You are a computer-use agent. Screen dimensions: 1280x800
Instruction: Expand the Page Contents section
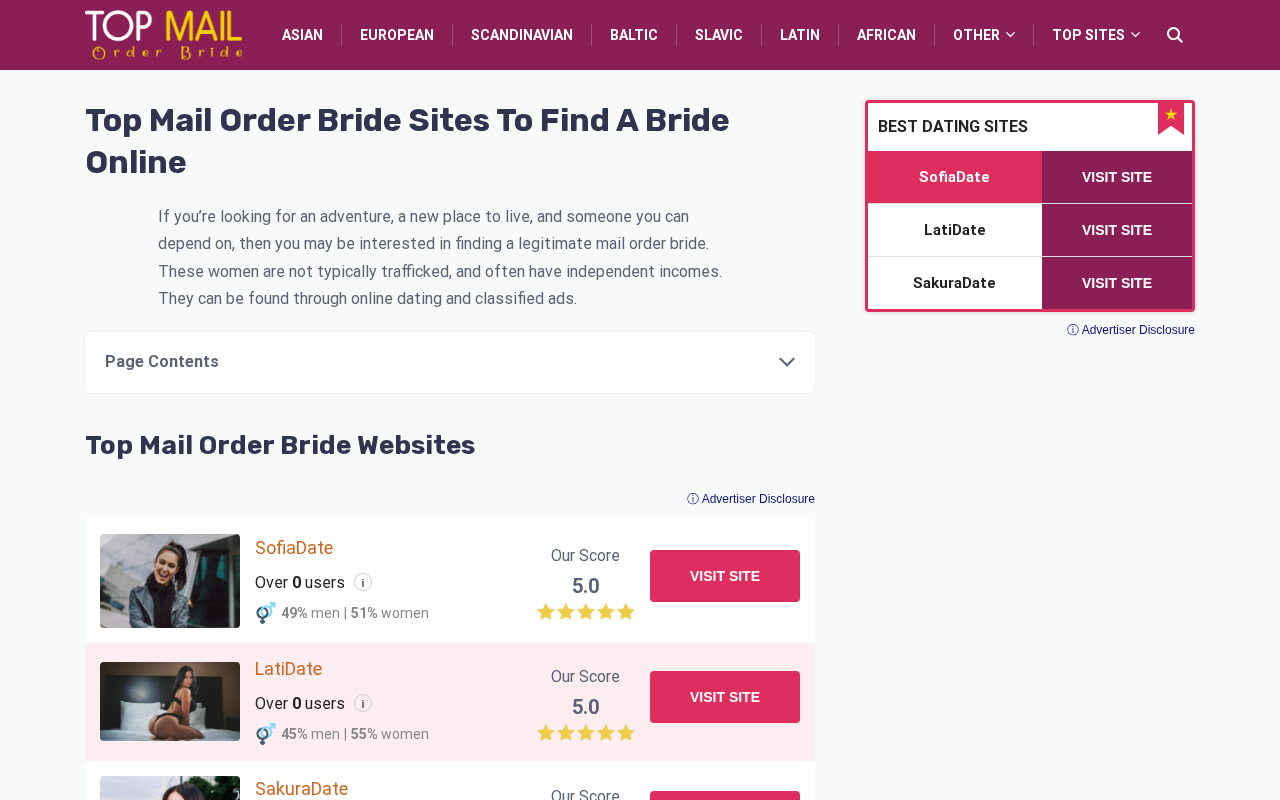[450, 362]
